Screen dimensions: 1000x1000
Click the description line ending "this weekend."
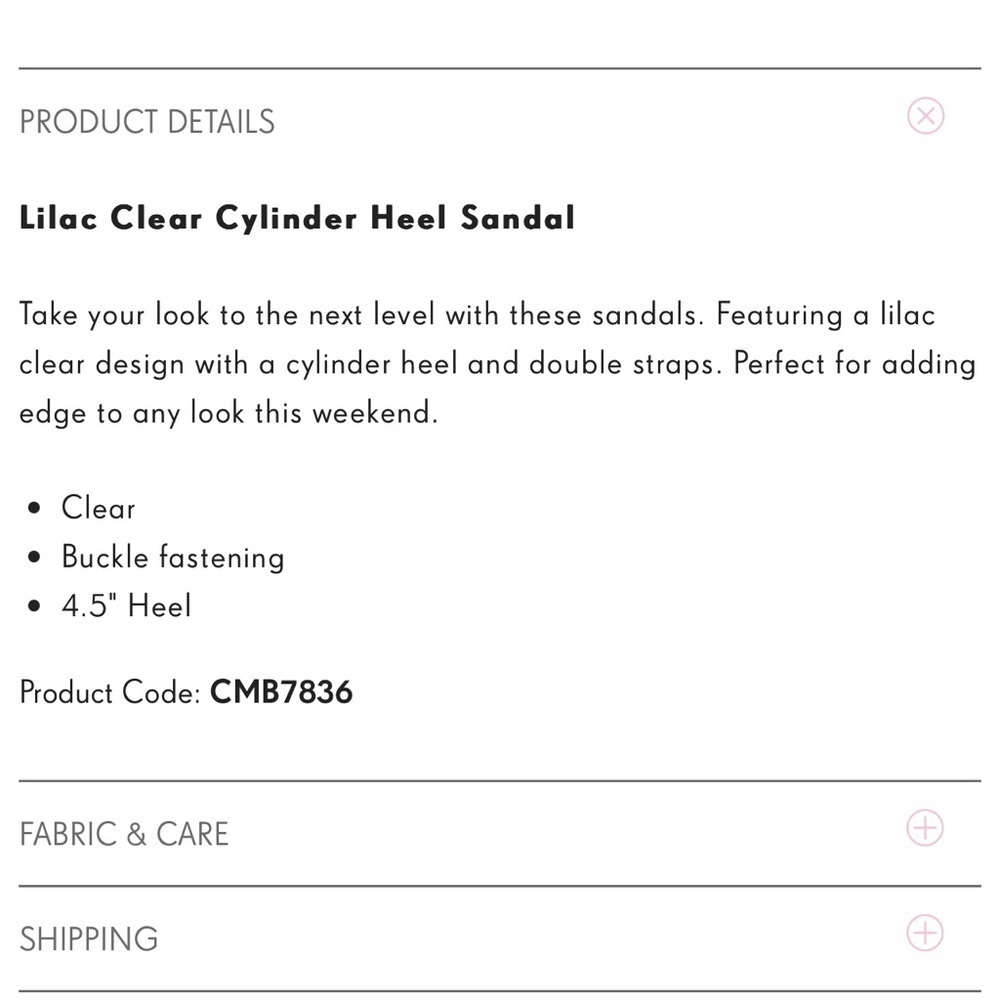point(228,413)
